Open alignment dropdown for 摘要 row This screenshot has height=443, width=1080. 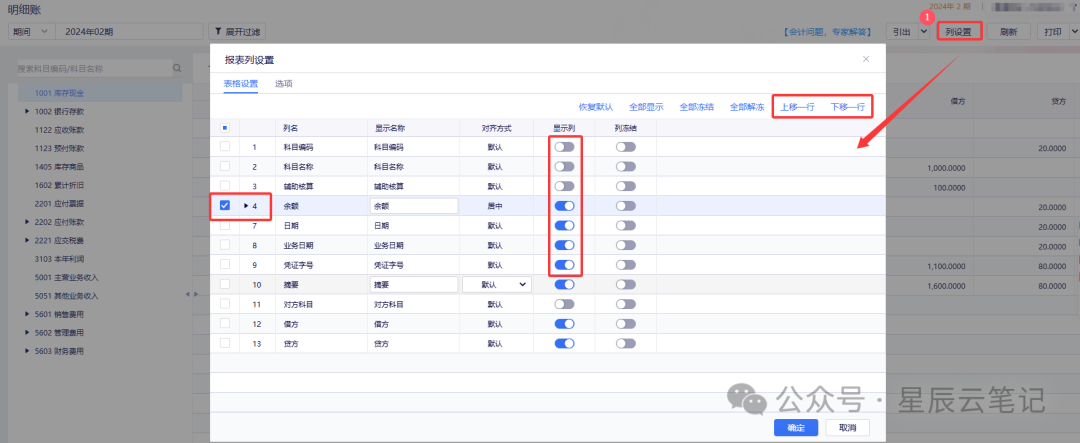pos(497,284)
